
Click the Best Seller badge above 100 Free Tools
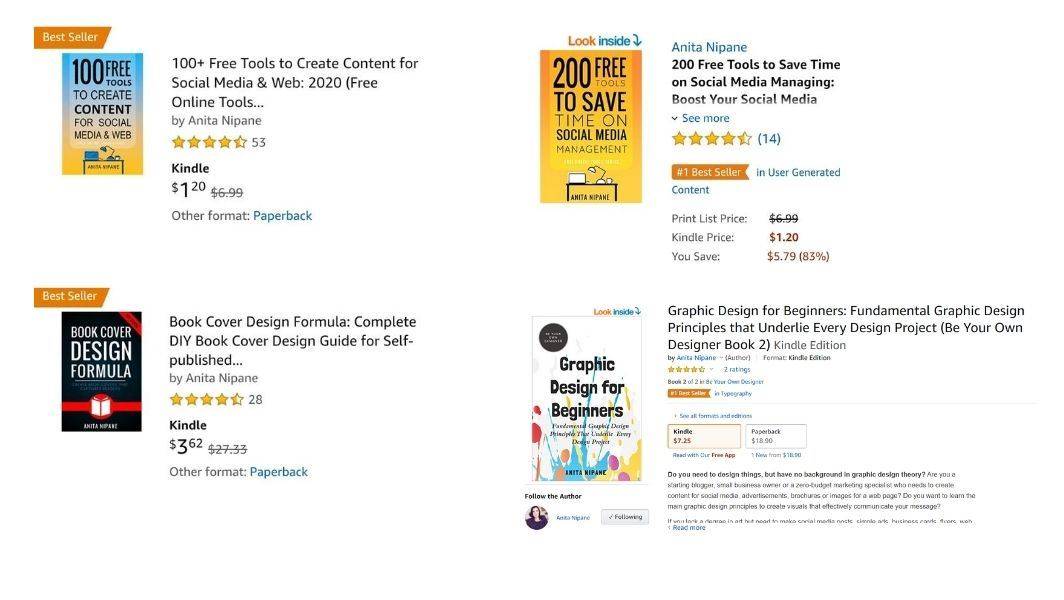point(71,37)
